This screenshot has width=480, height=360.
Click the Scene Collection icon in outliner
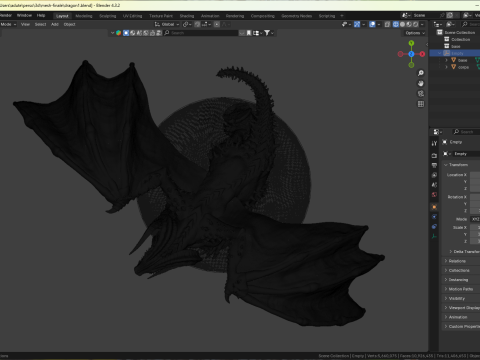pyautogui.click(x=440, y=32)
